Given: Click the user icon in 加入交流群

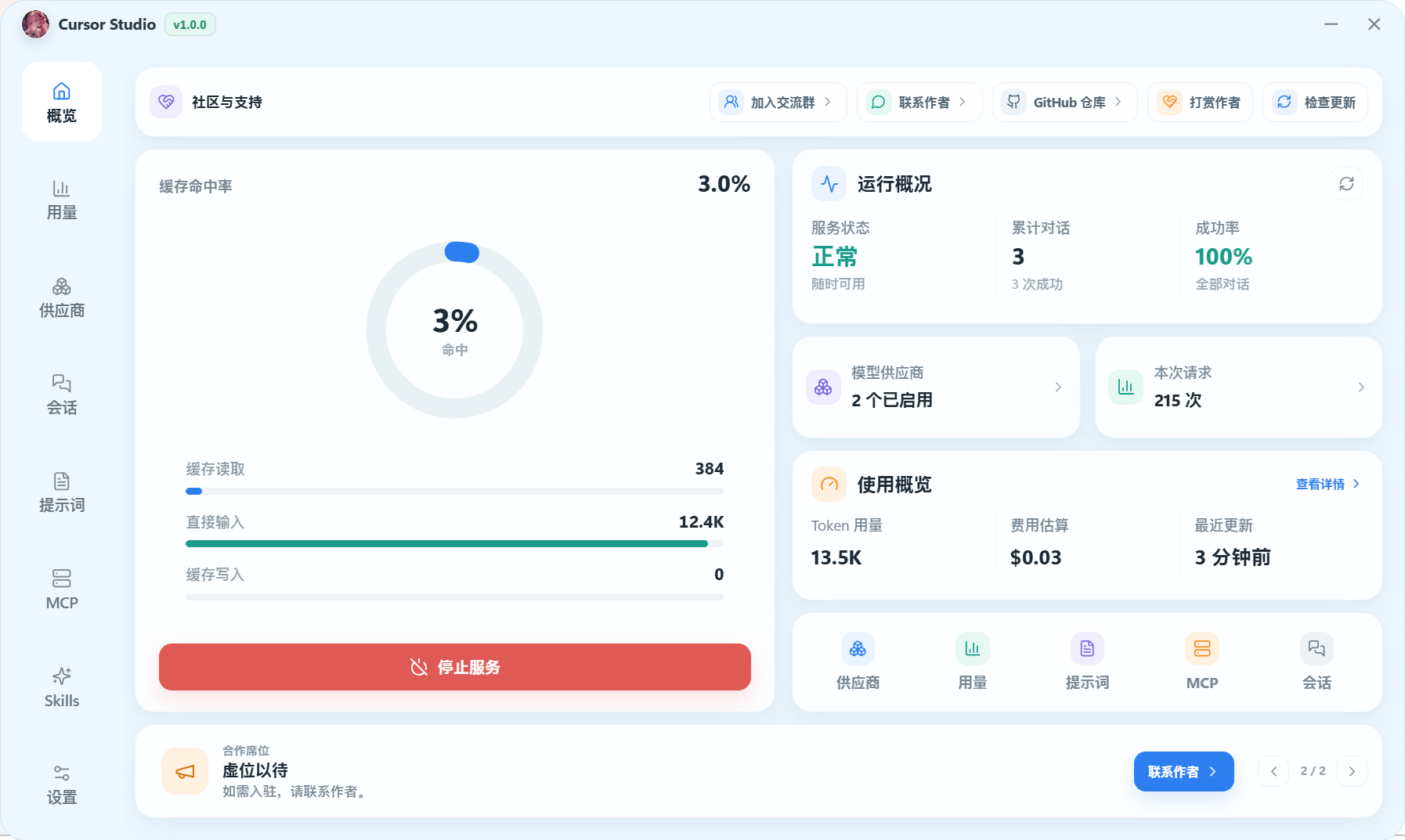Looking at the screenshot, I should [x=731, y=102].
